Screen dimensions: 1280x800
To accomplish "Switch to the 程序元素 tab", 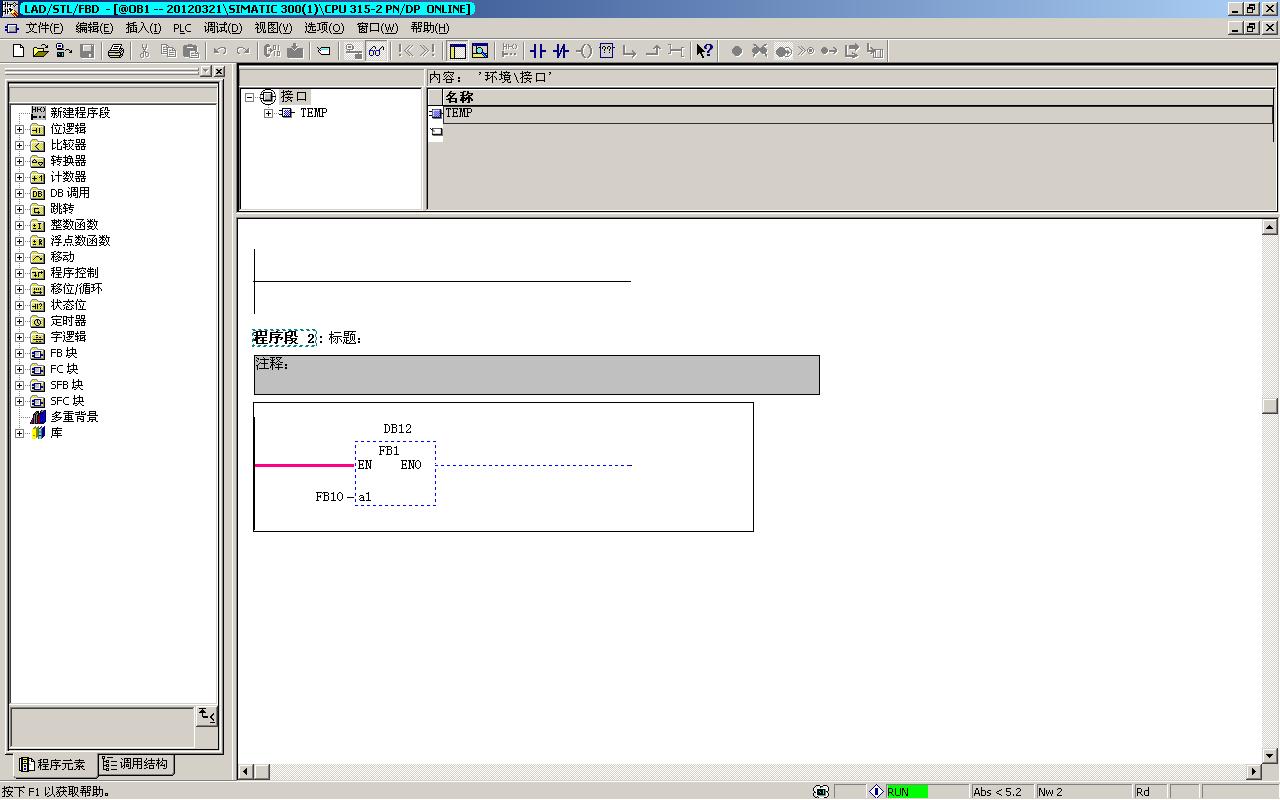I will (x=53, y=765).
